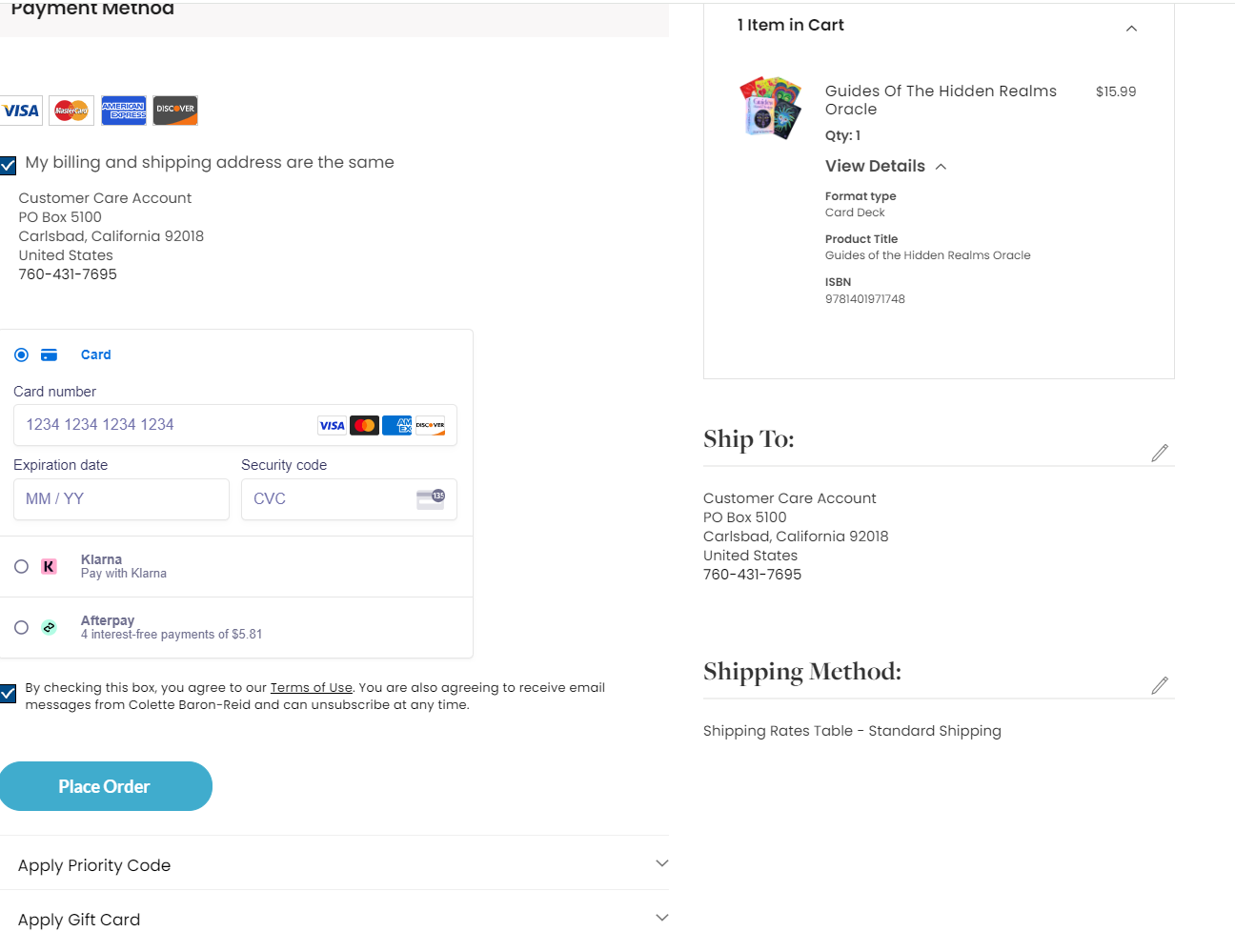Click the edit pencil beside Ship To
The height and width of the screenshot is (952, 1235).
pyautogui.click(x=1159, y=453)
